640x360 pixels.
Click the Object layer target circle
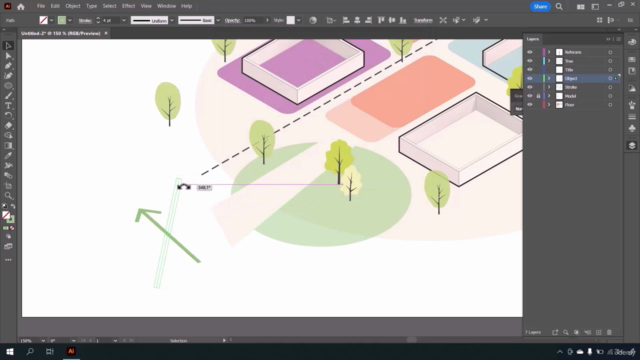pyautogui.click(x=610, y=78)
